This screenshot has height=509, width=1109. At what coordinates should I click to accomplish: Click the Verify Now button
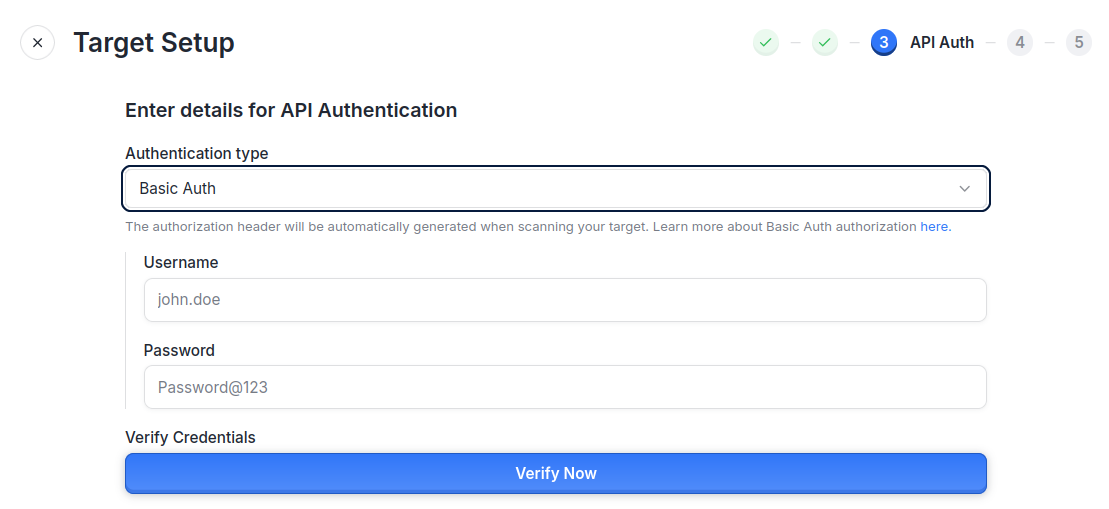coord(556,474)
